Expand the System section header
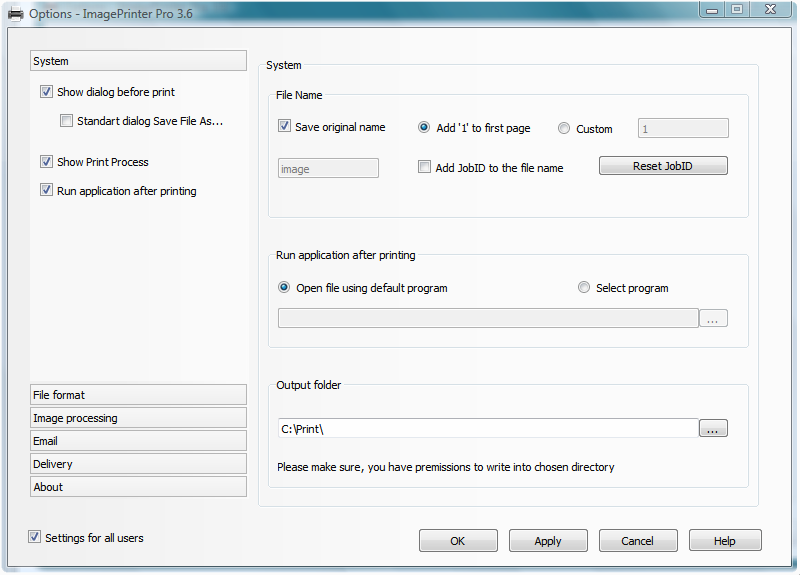This screenshot has height=575, width=800. [138, 61]
